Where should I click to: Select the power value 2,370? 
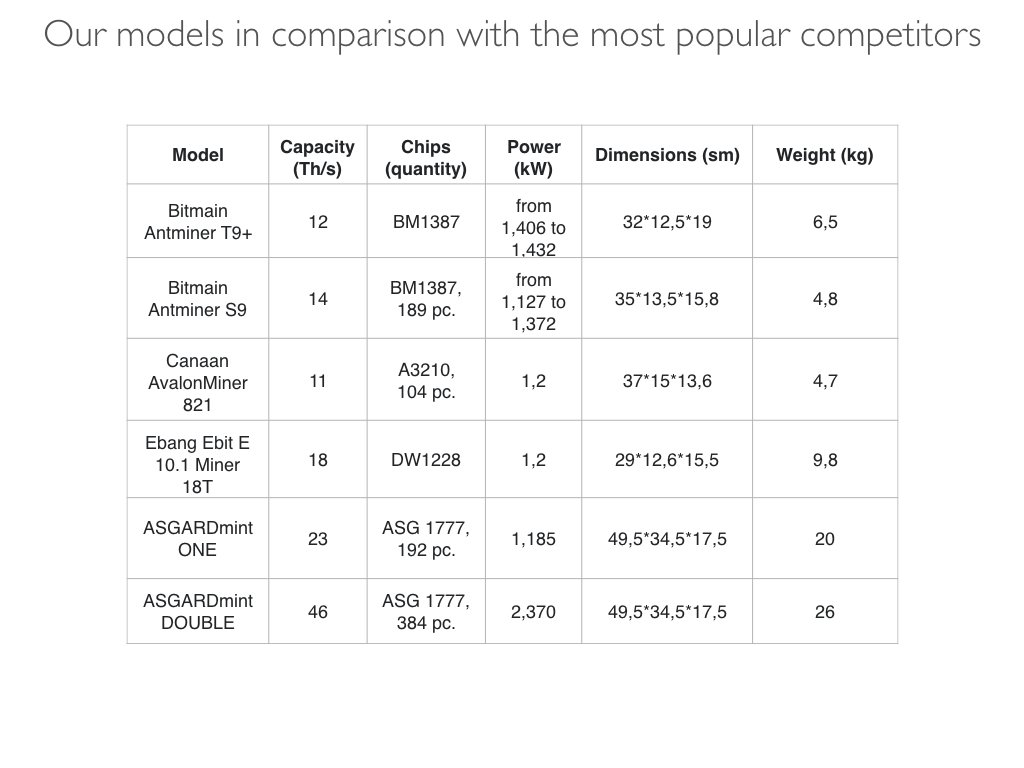coord(534,611)
